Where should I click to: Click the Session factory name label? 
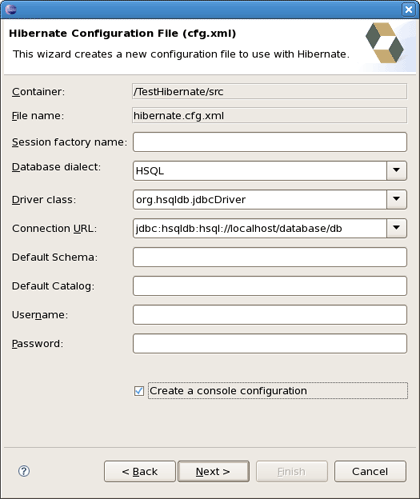point(69,142)
